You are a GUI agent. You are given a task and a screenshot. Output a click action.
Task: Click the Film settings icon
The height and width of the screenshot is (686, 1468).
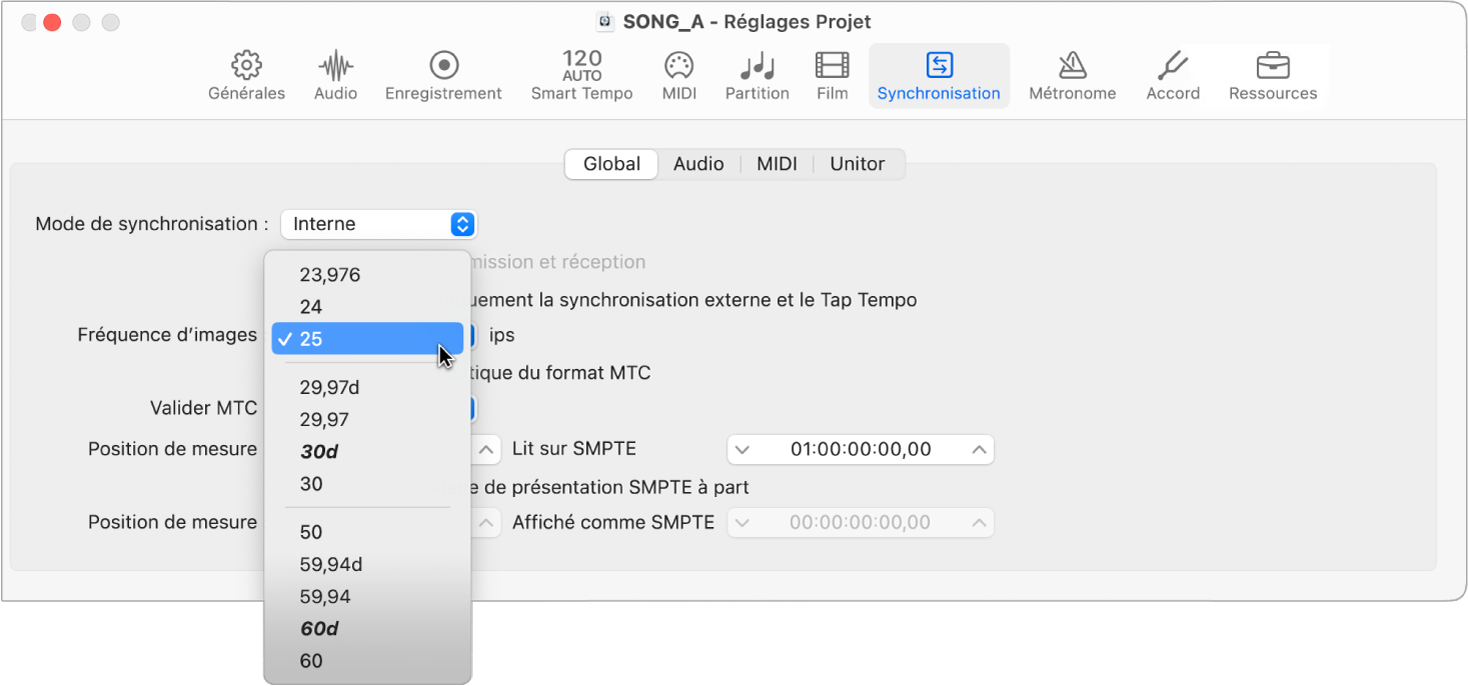pos(831,75)
